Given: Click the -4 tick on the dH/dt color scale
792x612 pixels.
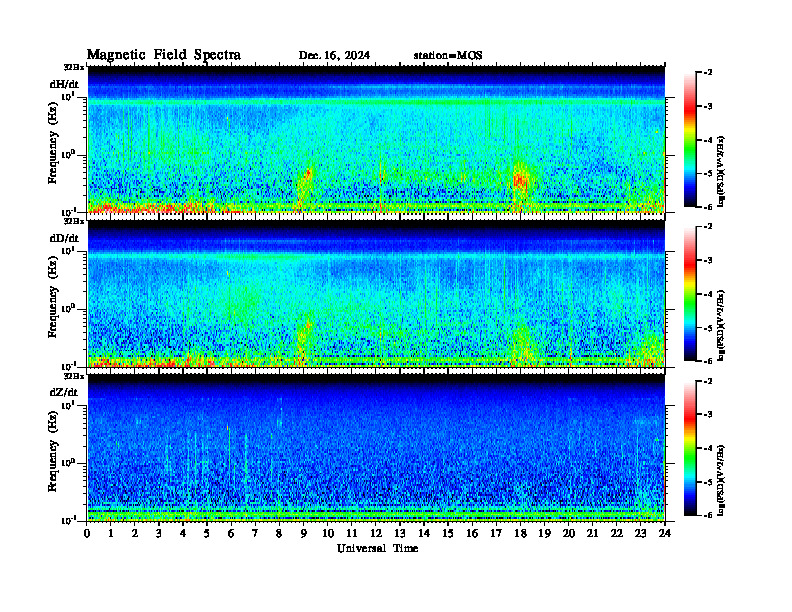Looking at the screenshot, I should 708,140.
